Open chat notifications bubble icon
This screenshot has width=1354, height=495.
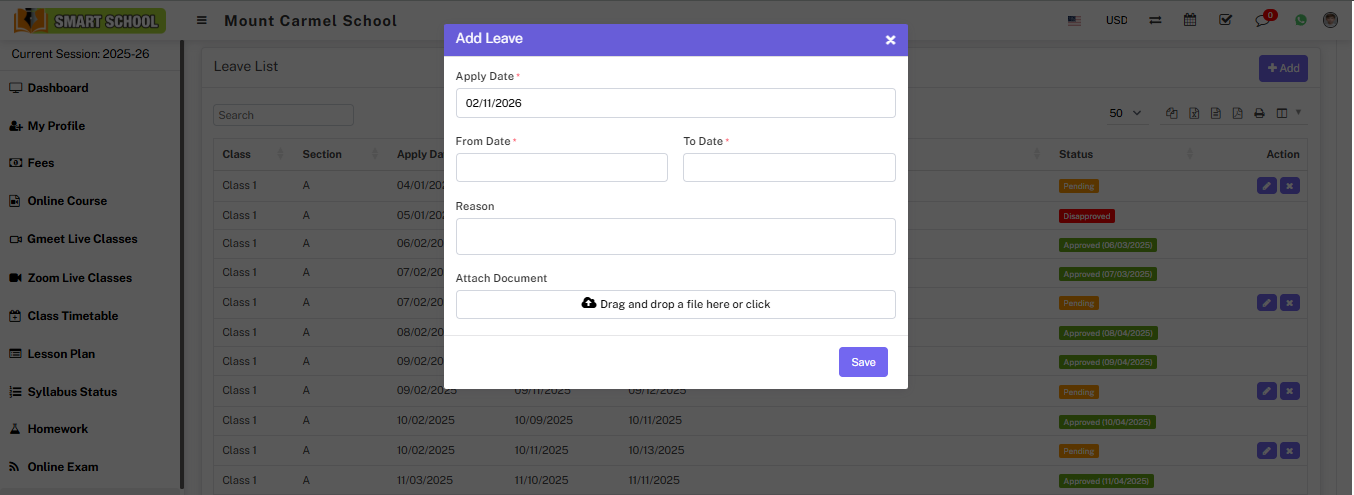(x=1262, y=20)
